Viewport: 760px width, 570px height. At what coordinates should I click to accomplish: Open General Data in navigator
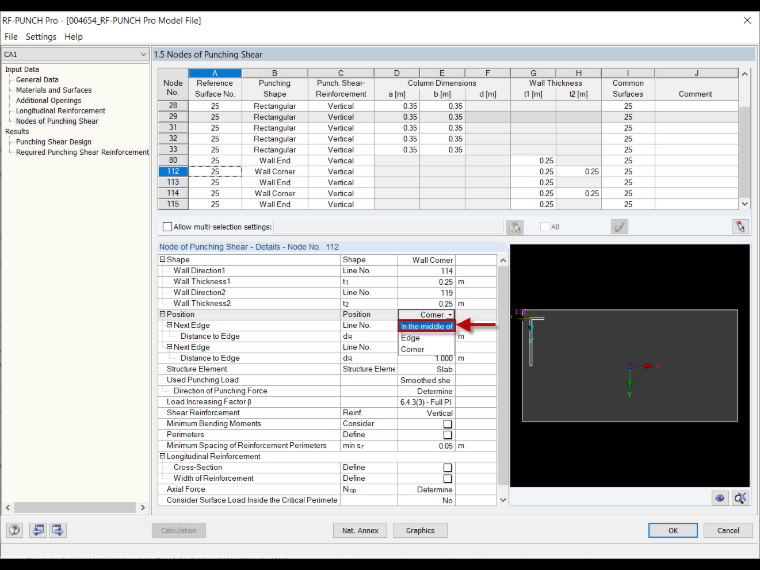point(37,79)
